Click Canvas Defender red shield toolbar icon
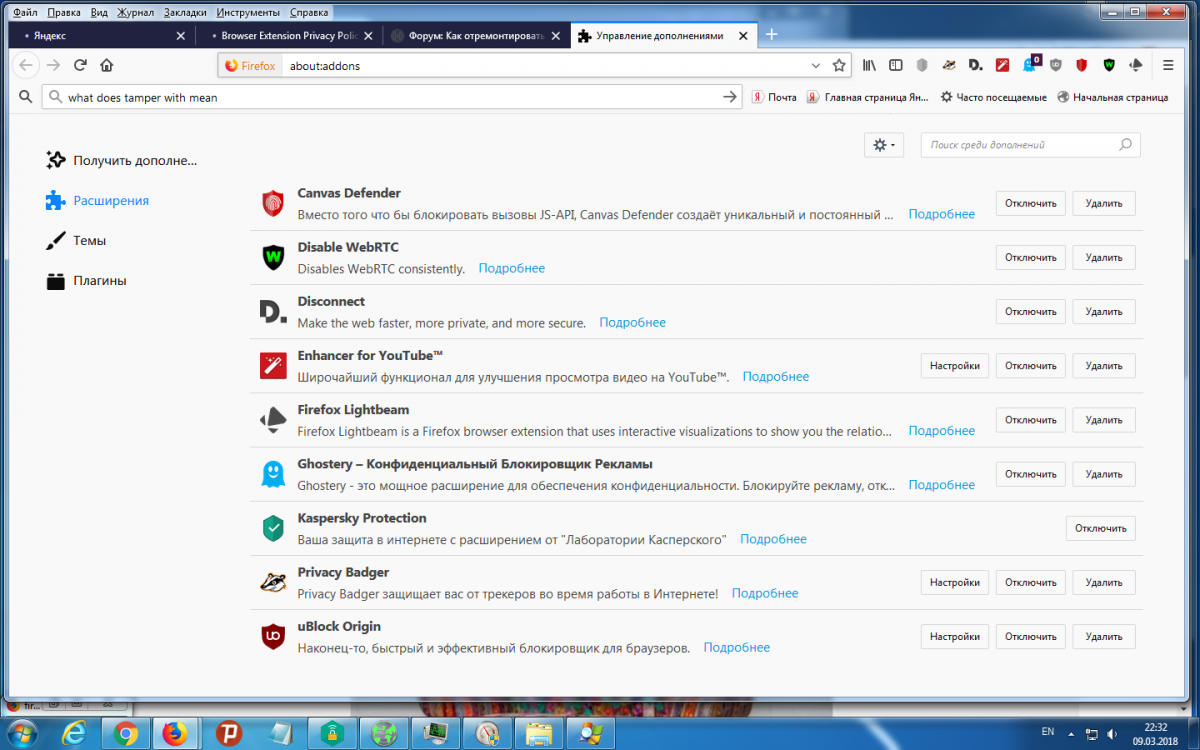The image size is (1200, 750). tap(1082, 65)
